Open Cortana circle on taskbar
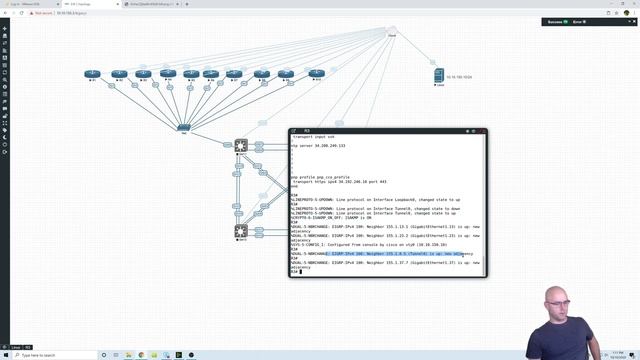The width and height of the screenshot is (640, 360). tap(104, 355)
